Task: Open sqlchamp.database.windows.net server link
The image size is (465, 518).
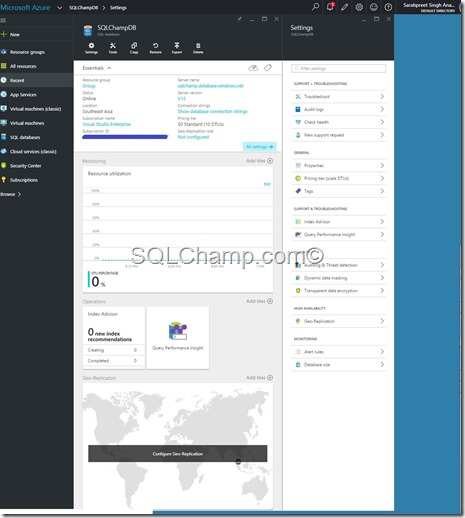Action: 210,86
